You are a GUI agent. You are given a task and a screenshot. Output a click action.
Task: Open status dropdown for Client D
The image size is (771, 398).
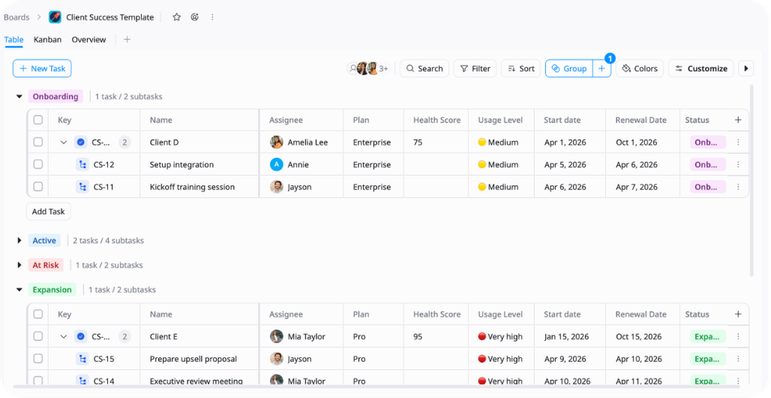tap(708, 142)
